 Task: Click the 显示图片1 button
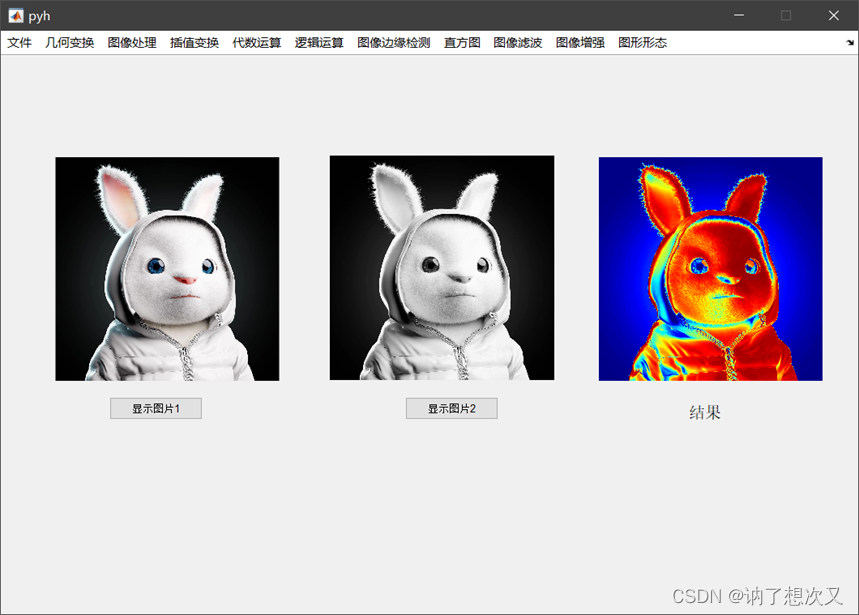[156, 409]
